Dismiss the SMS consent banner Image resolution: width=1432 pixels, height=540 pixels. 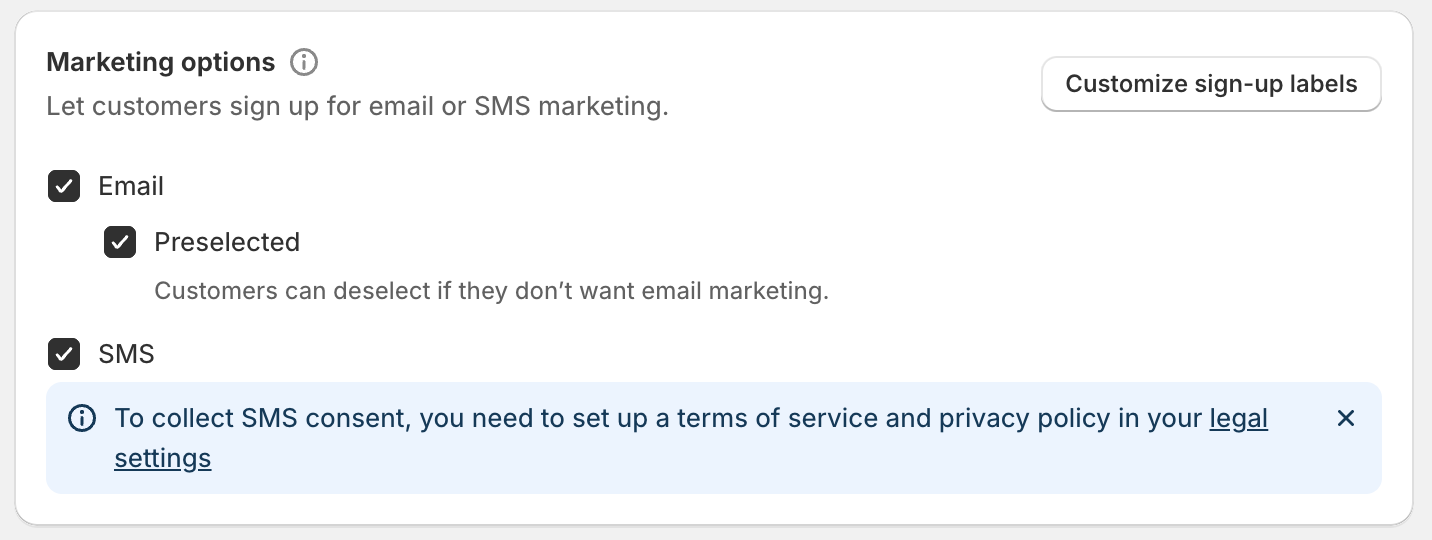coord(1346,418)
